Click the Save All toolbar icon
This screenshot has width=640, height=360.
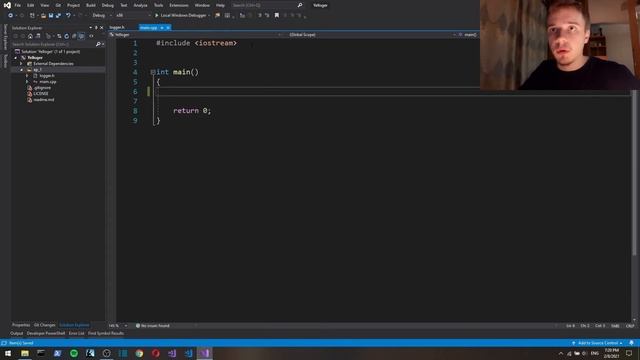coord(58,16)
